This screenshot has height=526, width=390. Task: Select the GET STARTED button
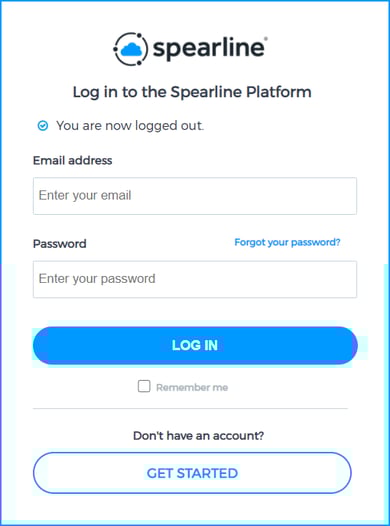(x=192, y=473)
